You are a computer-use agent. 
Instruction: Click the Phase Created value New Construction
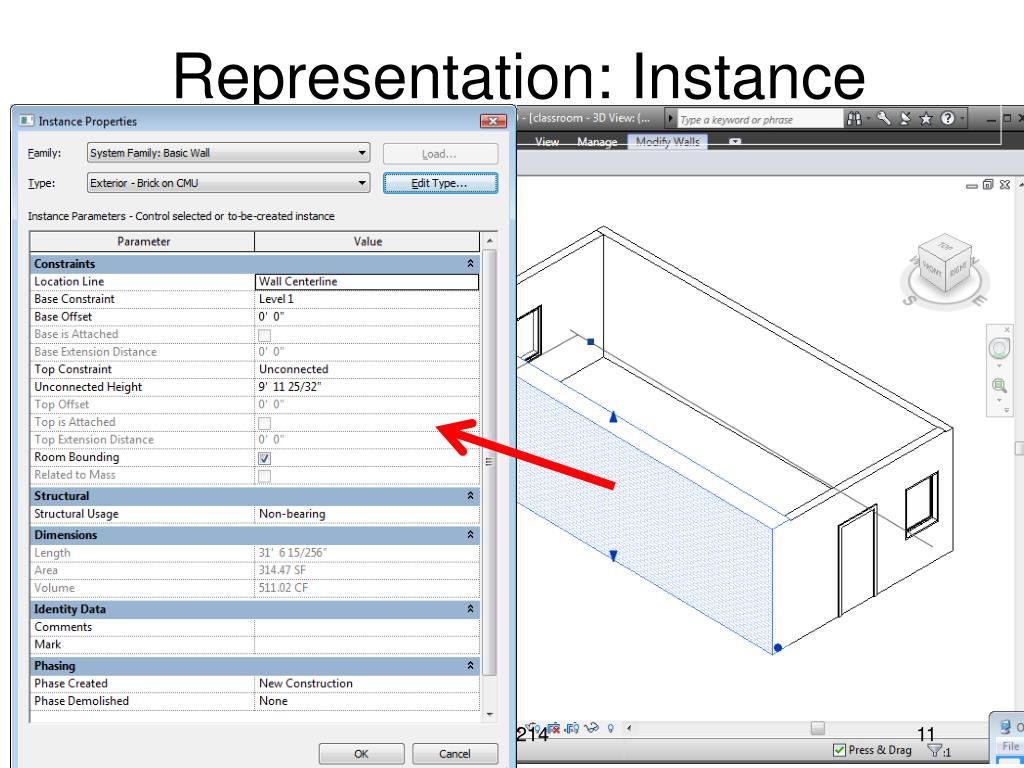coord(367,683)
